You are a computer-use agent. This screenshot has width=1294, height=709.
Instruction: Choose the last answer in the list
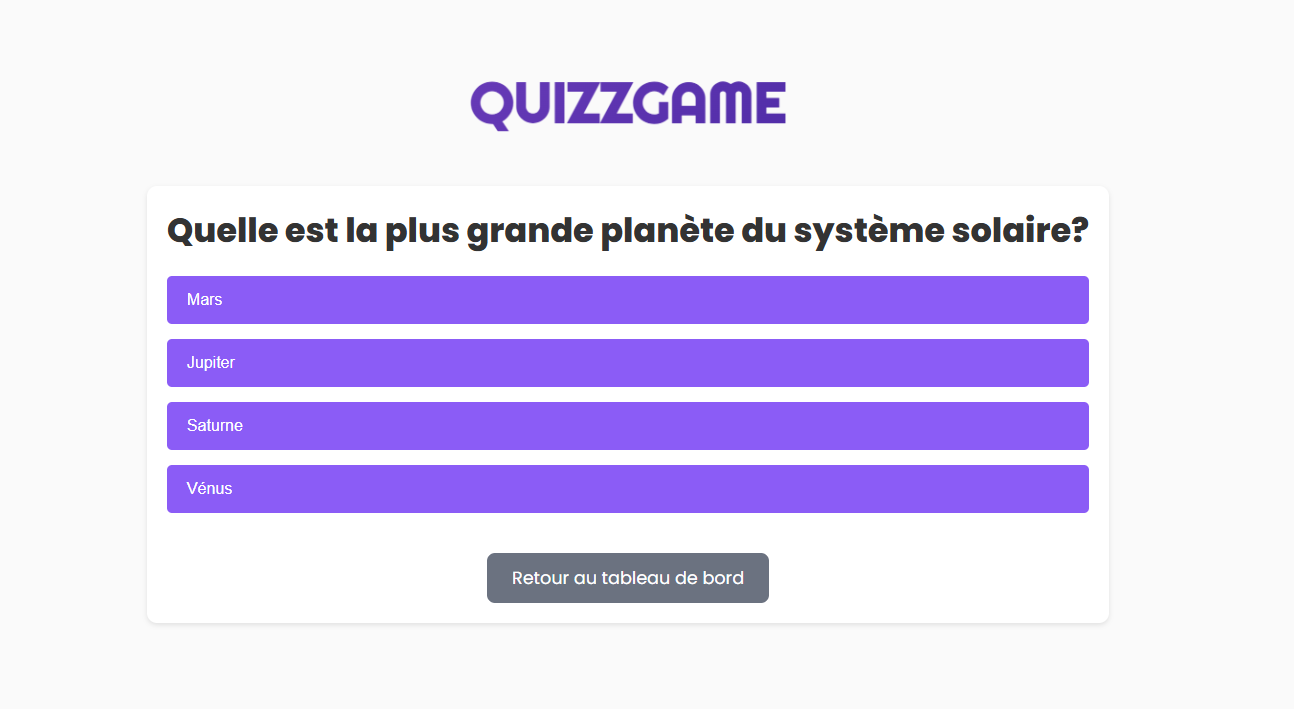pyautogui.click(x=627, y=489)
